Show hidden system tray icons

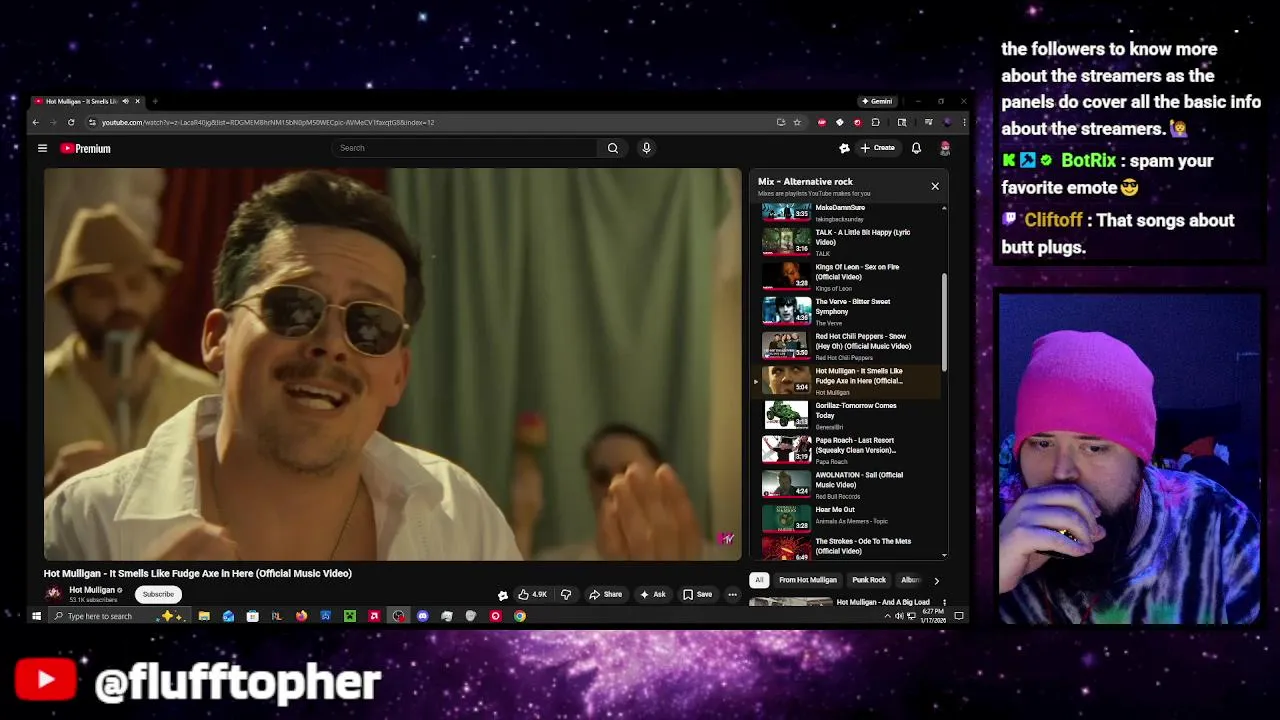click(887, 616)
